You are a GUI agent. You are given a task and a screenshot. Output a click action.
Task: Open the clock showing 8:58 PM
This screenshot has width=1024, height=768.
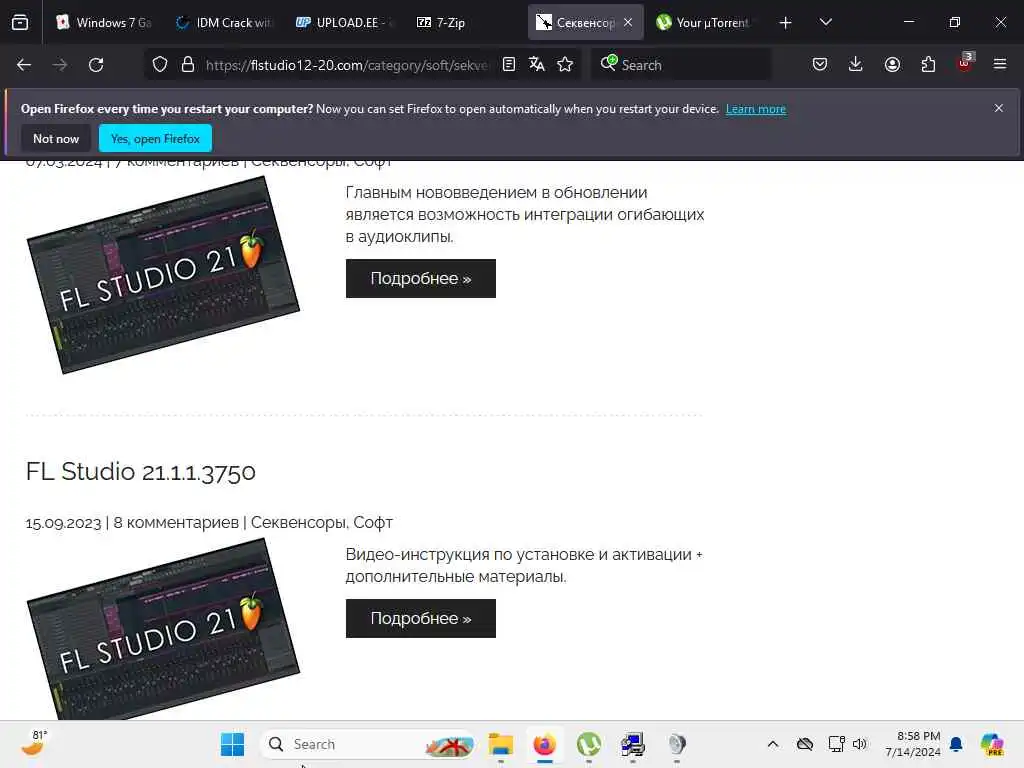[913, 744]
